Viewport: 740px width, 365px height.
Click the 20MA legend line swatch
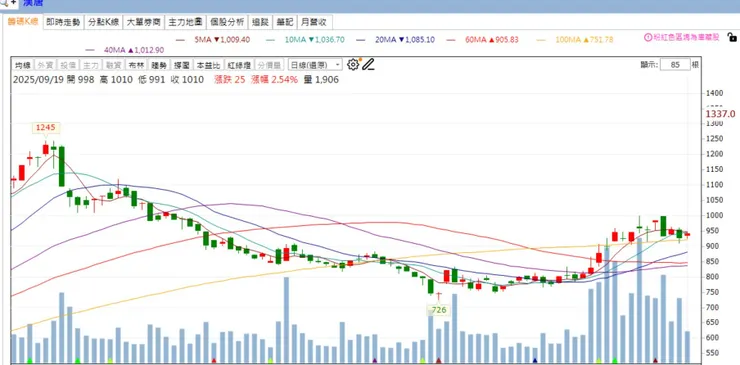[x=361, y=40]
